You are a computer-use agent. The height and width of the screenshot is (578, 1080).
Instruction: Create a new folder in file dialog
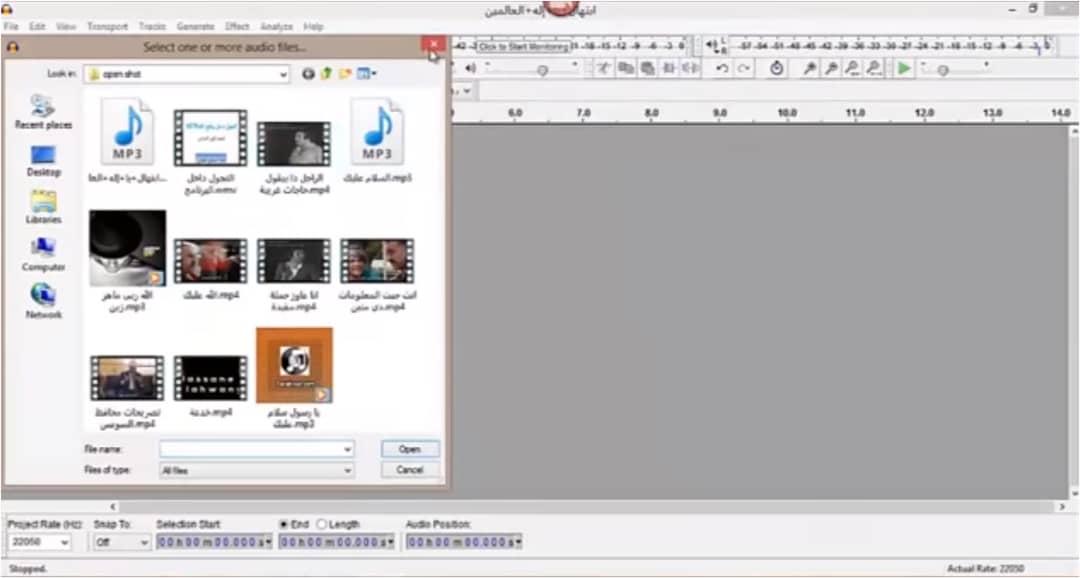click(344, 74)
